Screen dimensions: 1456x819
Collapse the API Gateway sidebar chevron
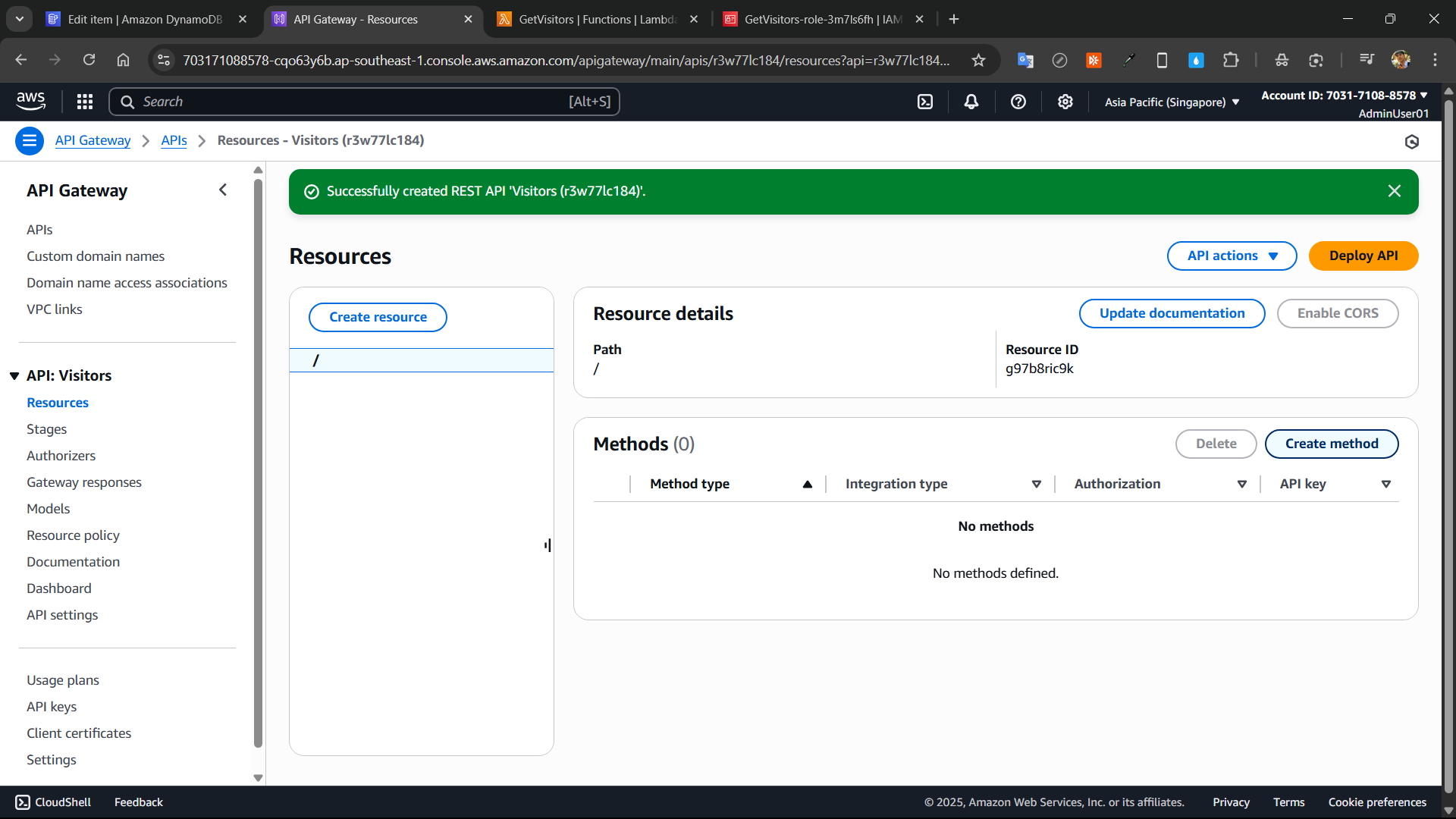click(x=223, y=190)
